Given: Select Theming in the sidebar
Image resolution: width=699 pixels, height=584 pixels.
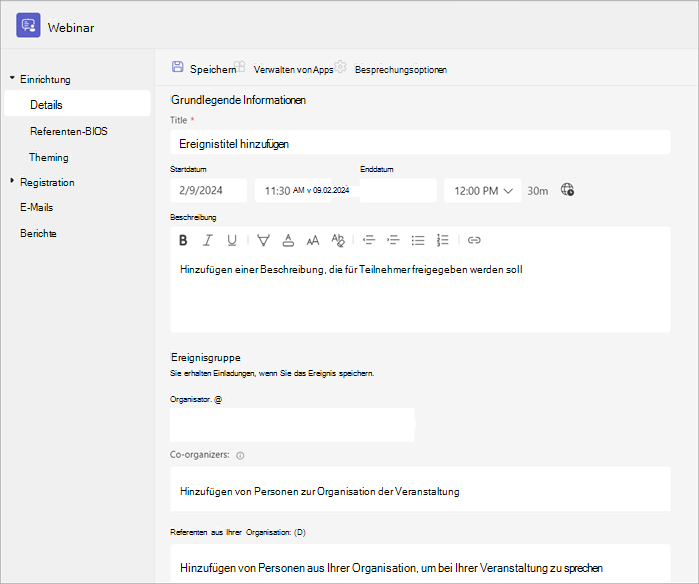Looking at the screenshot, I should (49, 157).
